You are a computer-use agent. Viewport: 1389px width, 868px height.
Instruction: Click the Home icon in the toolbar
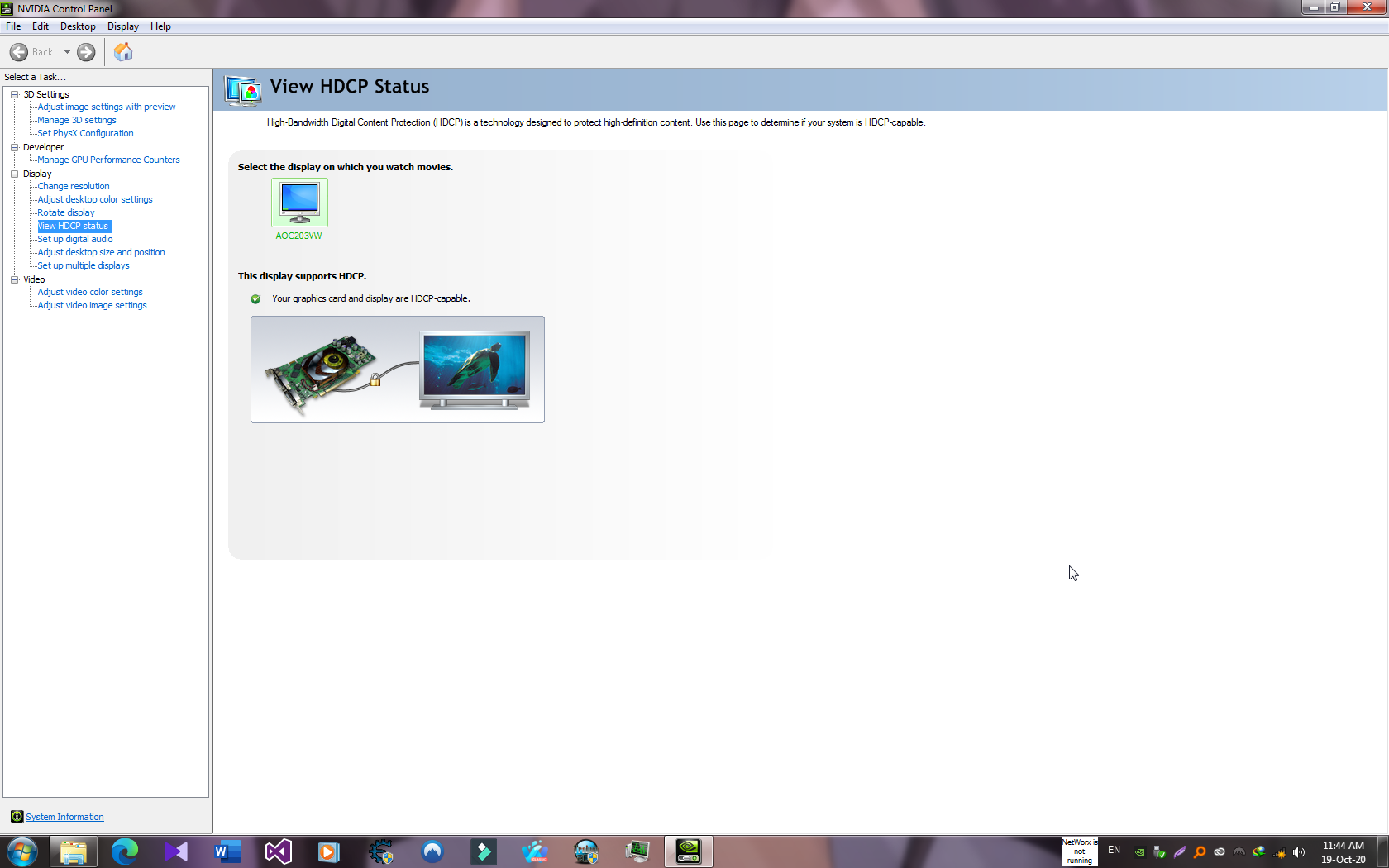[123, 52]
